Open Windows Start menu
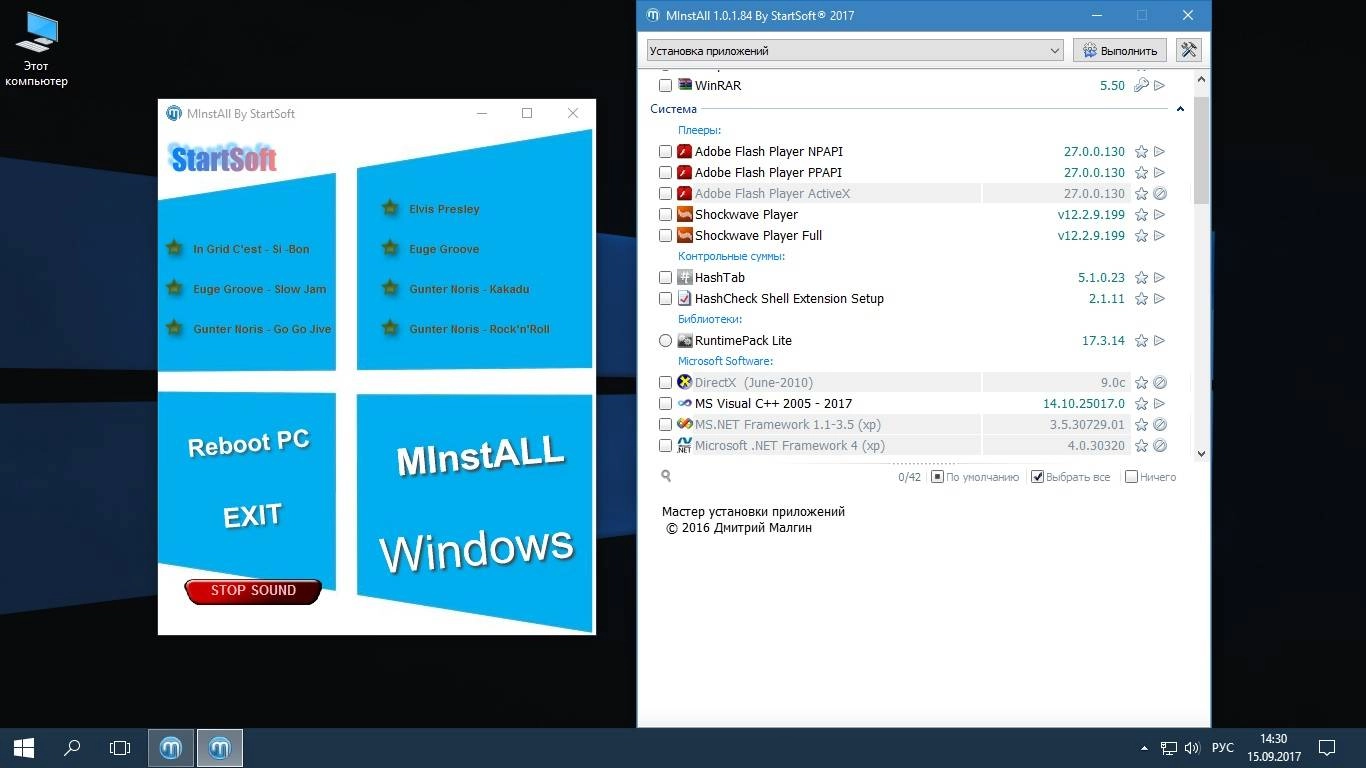This screenshot has height=768, width=1366. [x=24, y=747]
